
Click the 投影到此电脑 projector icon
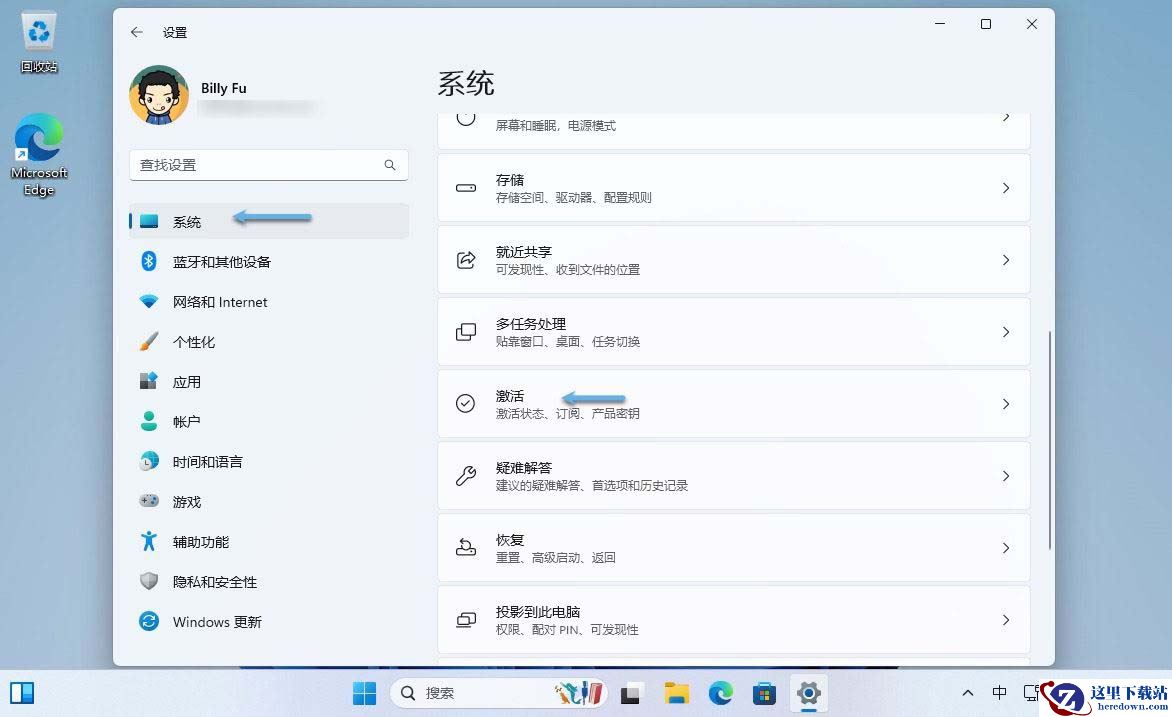[466, 620]
